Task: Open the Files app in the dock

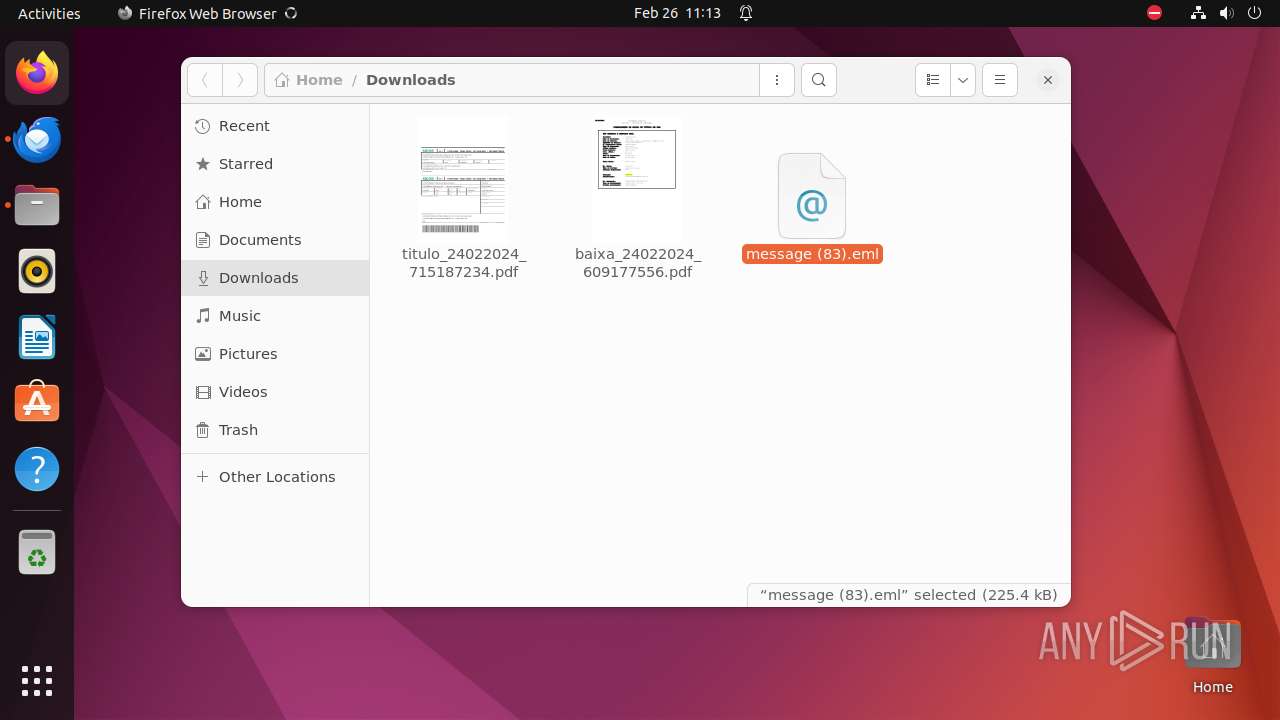Action: (37, 206)
